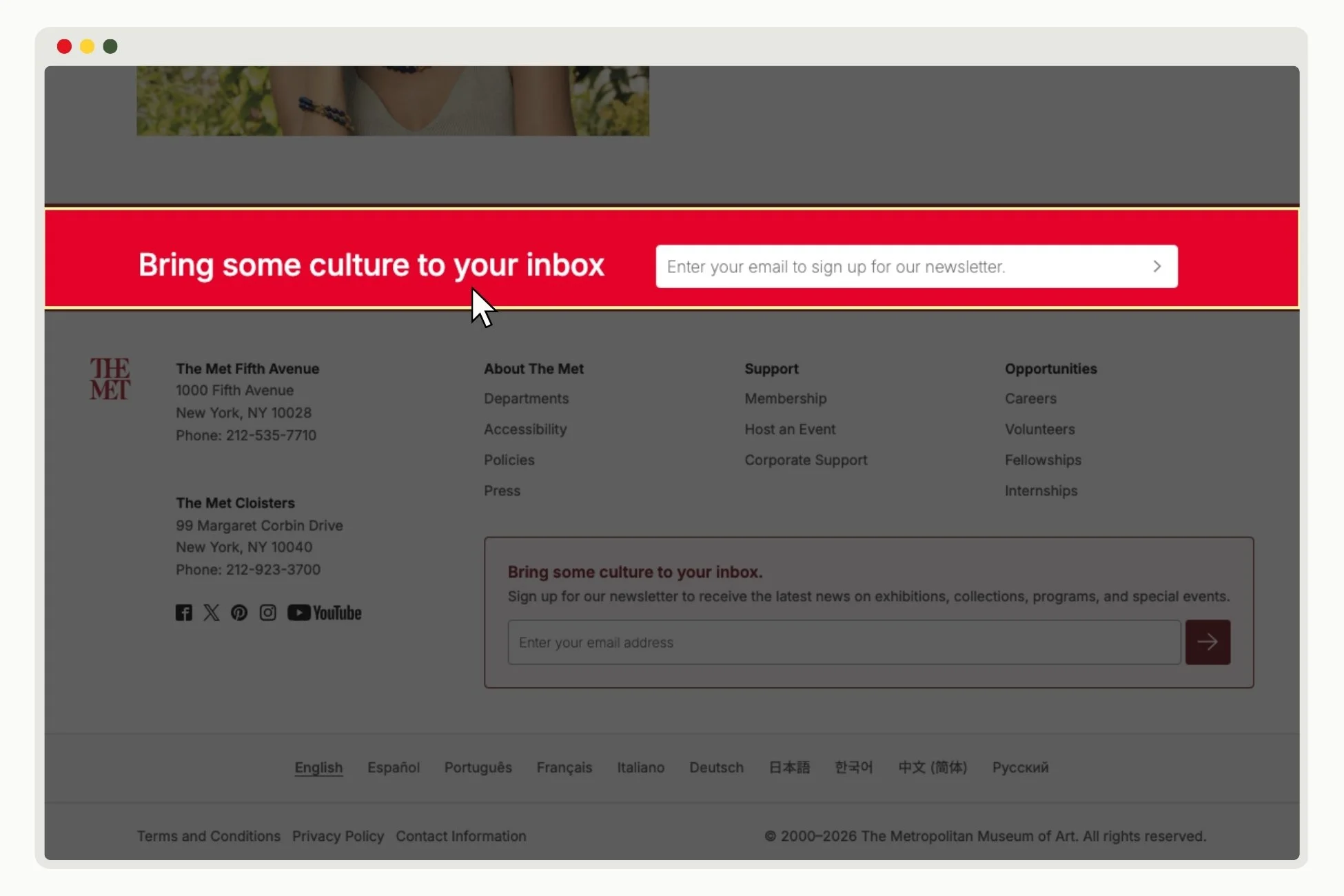Image resolution: width=1344 pixels, height=896 pixels.
Task: Open Corporate Support page
Action: coord(806,460)
